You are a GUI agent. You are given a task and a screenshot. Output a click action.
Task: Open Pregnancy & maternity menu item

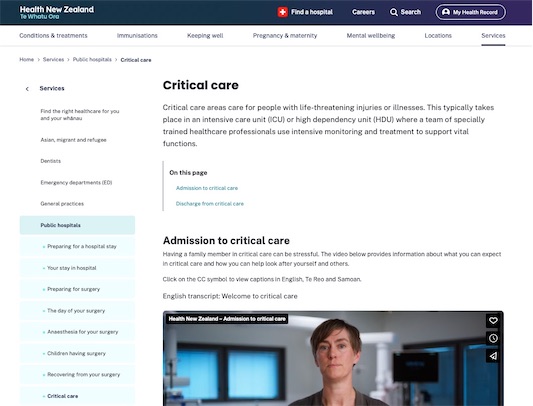[285, 35]
